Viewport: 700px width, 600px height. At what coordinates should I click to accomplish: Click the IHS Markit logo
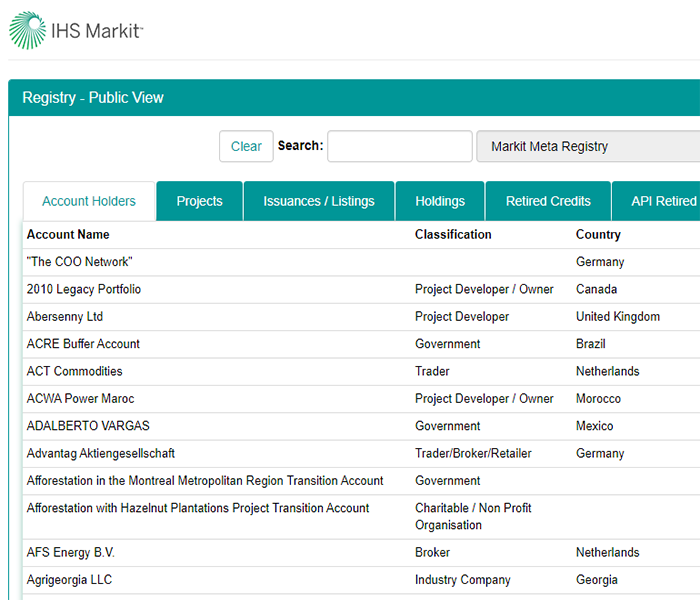76,30
